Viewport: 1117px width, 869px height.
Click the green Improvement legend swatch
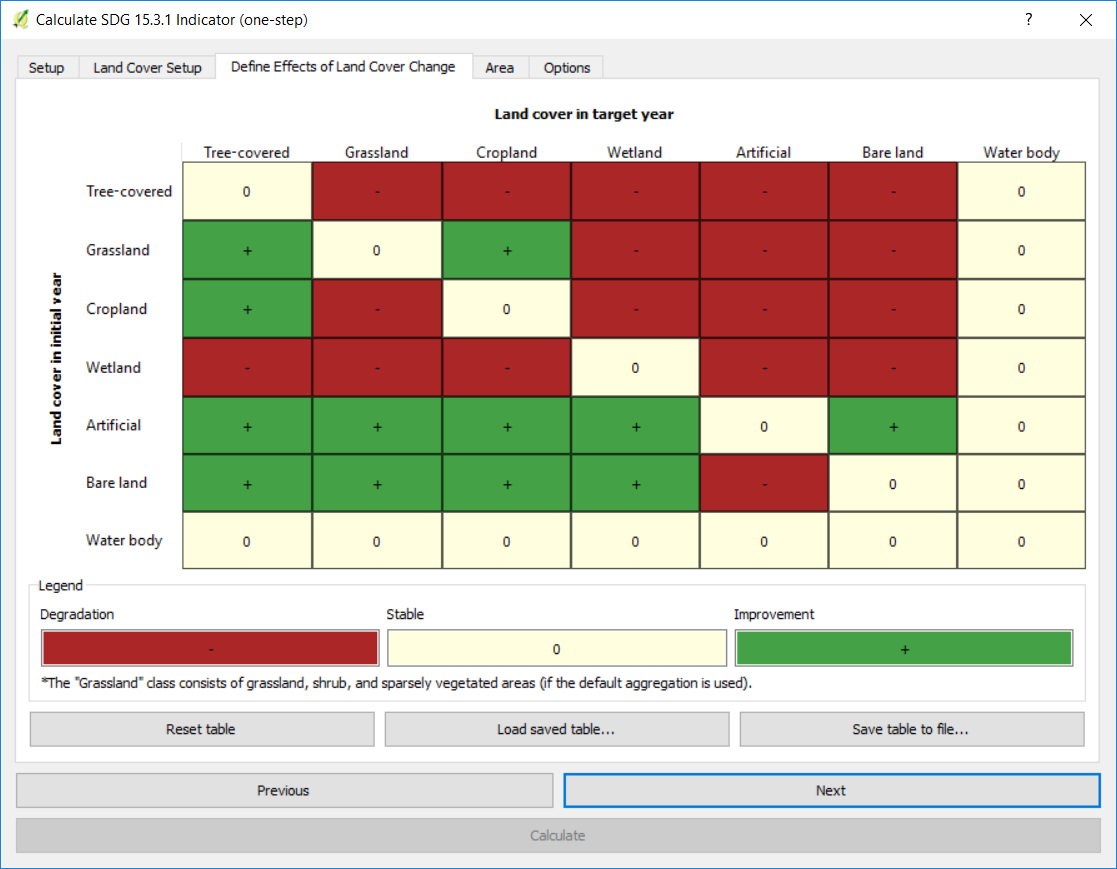coord(904,648)
